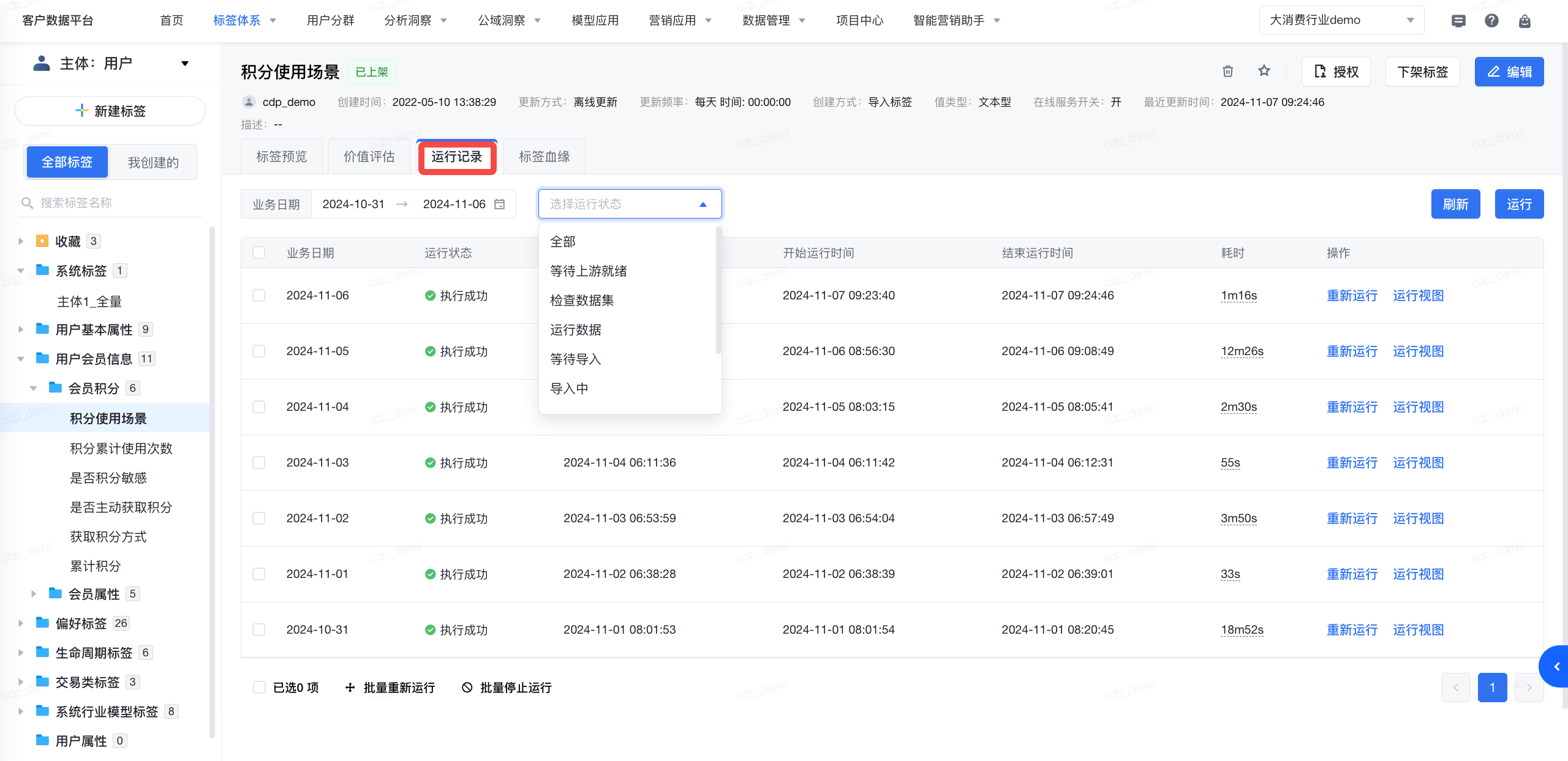Click the 生命周期标签 folder icon
1568x761 pixels.
(42, 652)
